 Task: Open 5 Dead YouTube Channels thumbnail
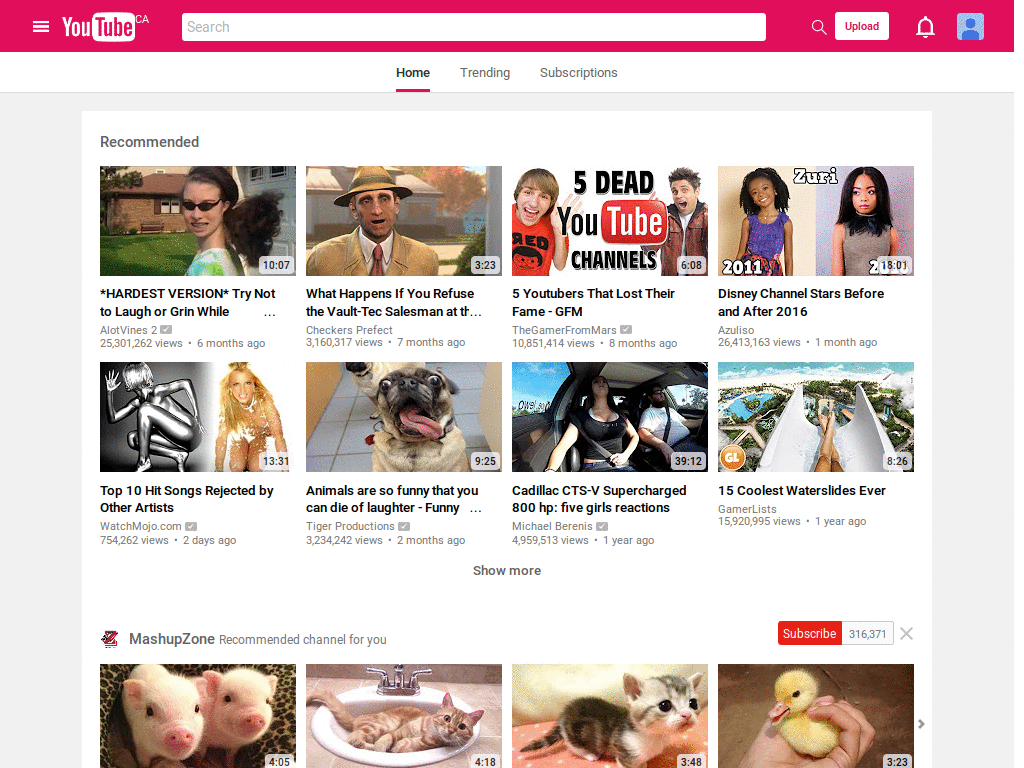coord(610,221)
